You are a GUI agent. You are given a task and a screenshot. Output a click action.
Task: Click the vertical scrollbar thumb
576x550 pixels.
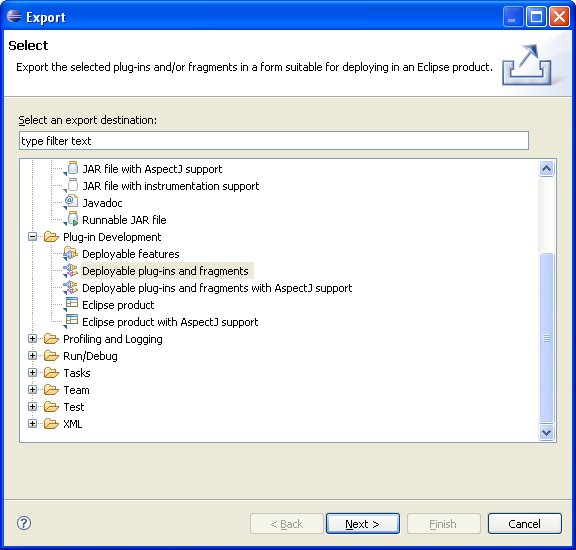547,338
